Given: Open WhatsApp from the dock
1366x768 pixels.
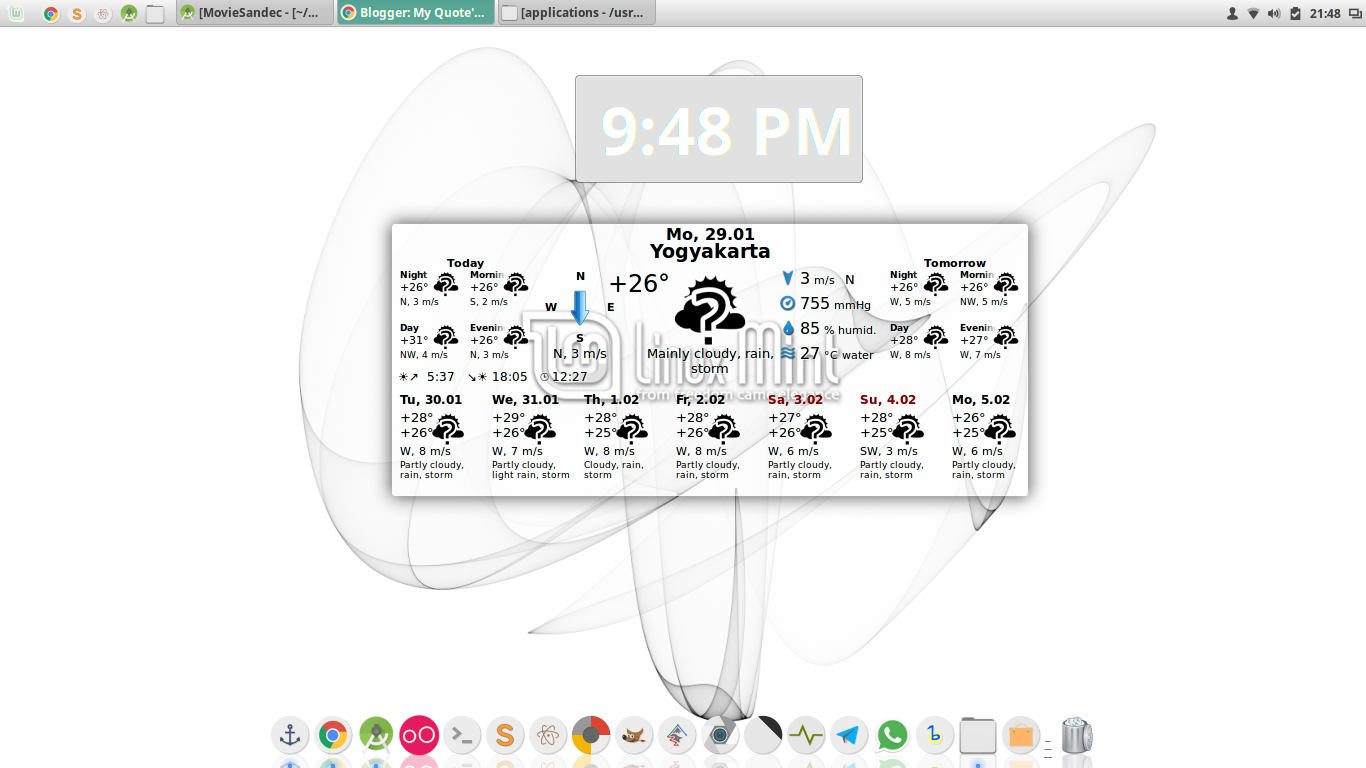Looking at the screenshot, I should pos(892,736).
